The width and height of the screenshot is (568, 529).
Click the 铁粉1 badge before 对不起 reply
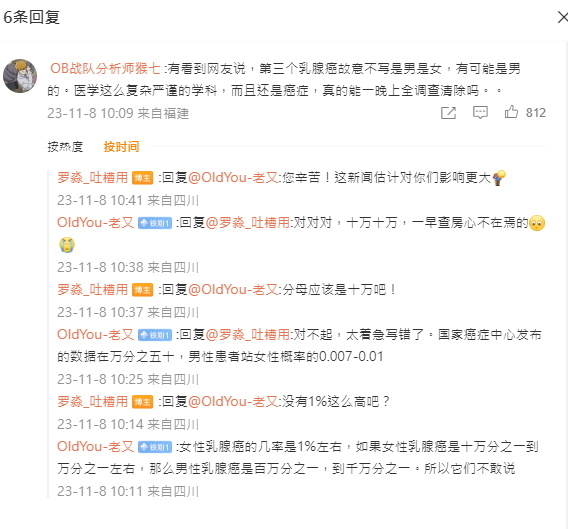tap(155, 335)
